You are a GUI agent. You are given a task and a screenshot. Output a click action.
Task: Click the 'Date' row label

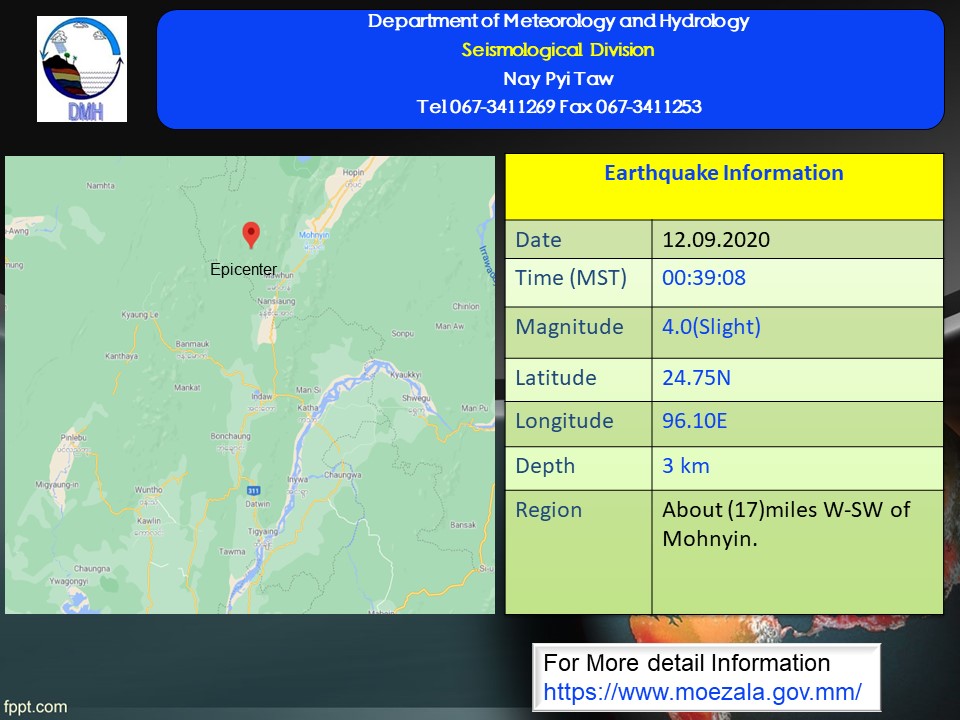tap(538, 239)
